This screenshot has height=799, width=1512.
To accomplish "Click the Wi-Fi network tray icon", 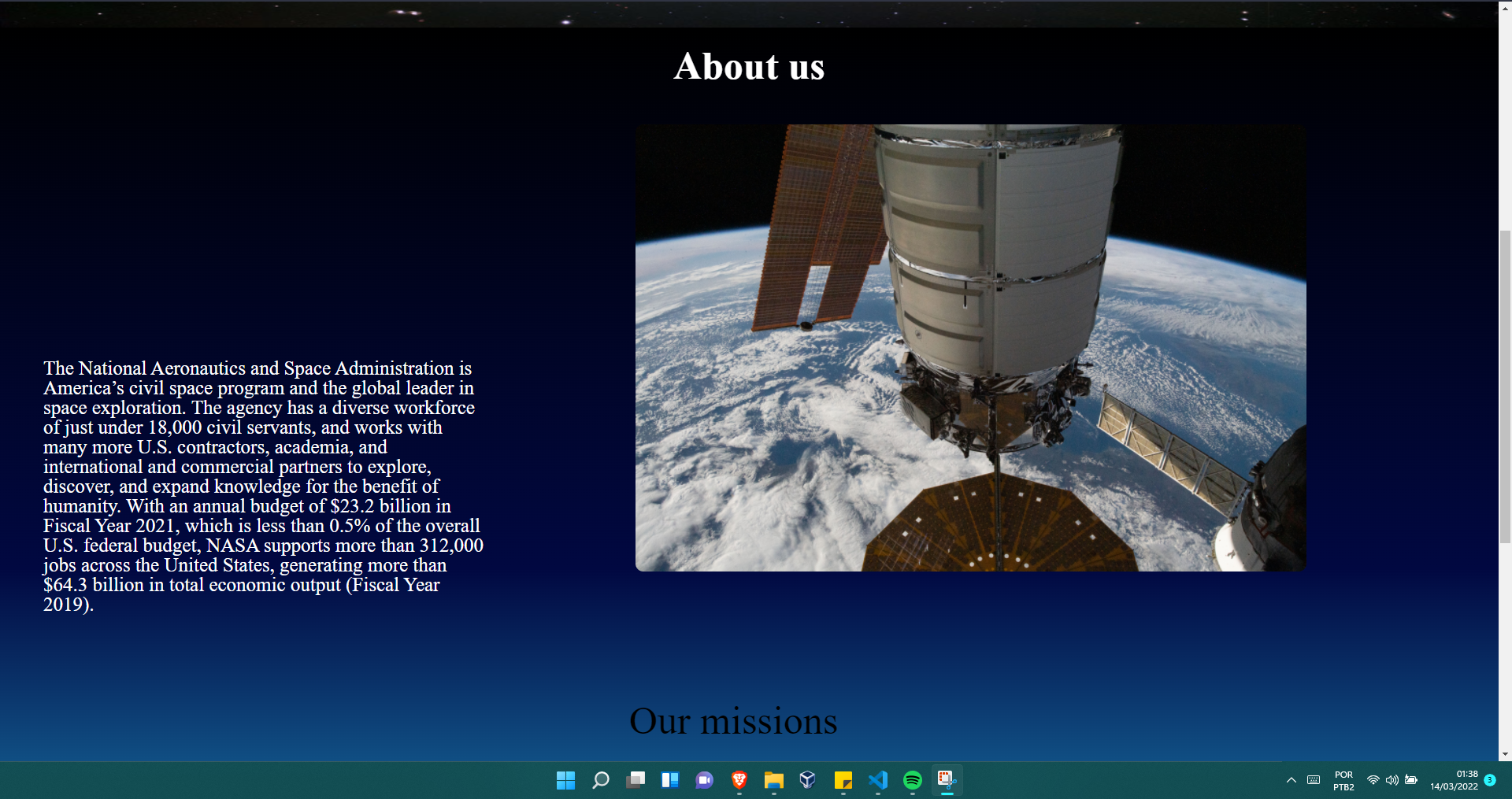I will (x=1373, y=780).
